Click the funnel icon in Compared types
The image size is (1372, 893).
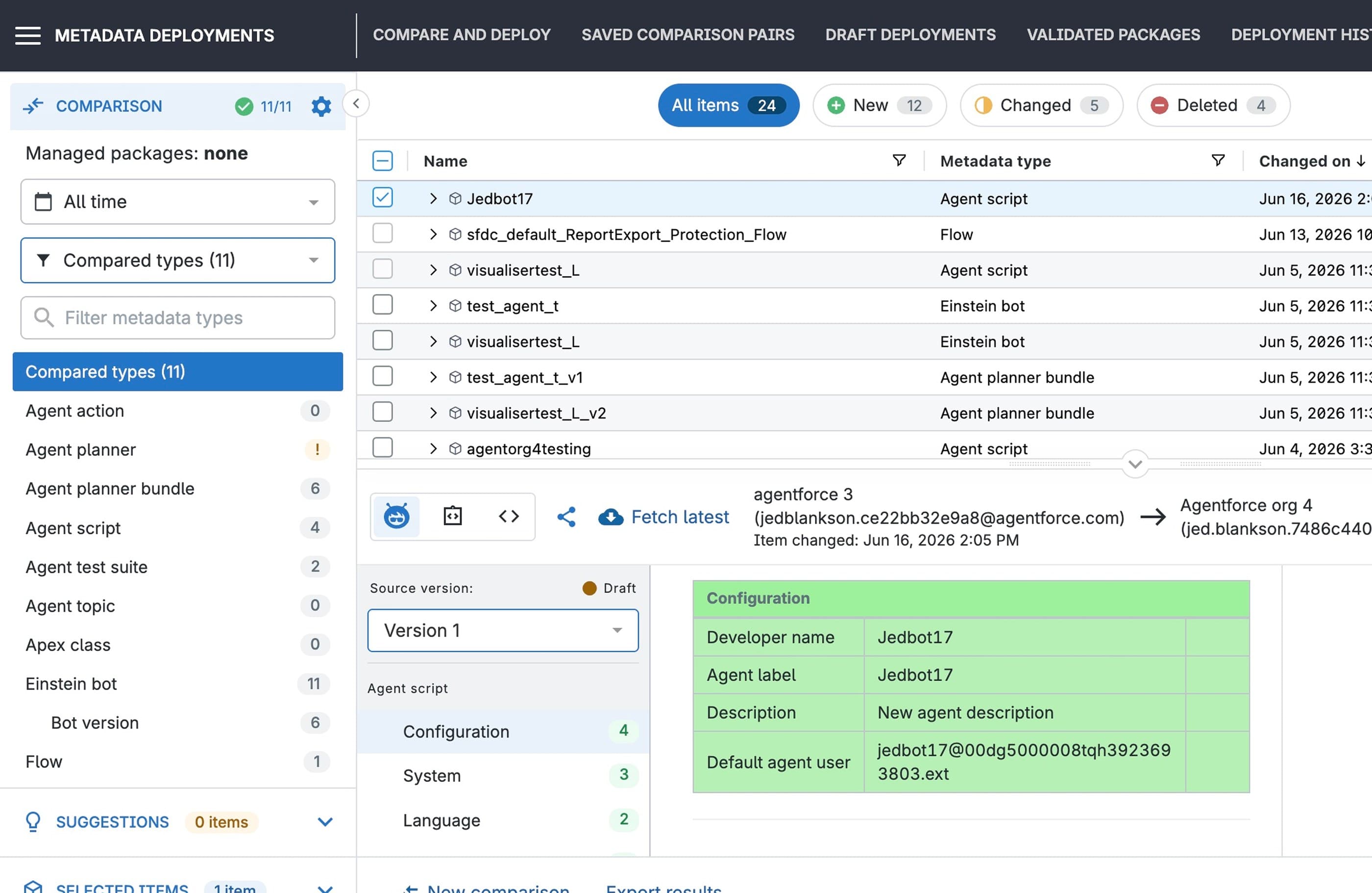[x=43, y=260]
